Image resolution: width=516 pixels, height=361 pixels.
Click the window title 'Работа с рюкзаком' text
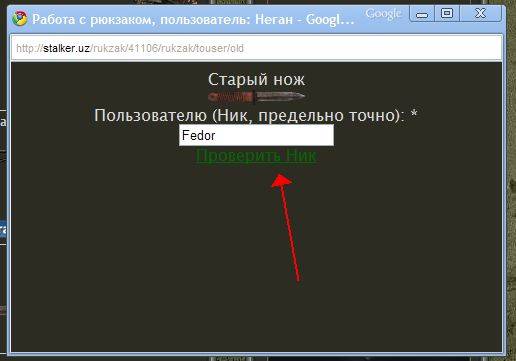[x=93, y=20]
